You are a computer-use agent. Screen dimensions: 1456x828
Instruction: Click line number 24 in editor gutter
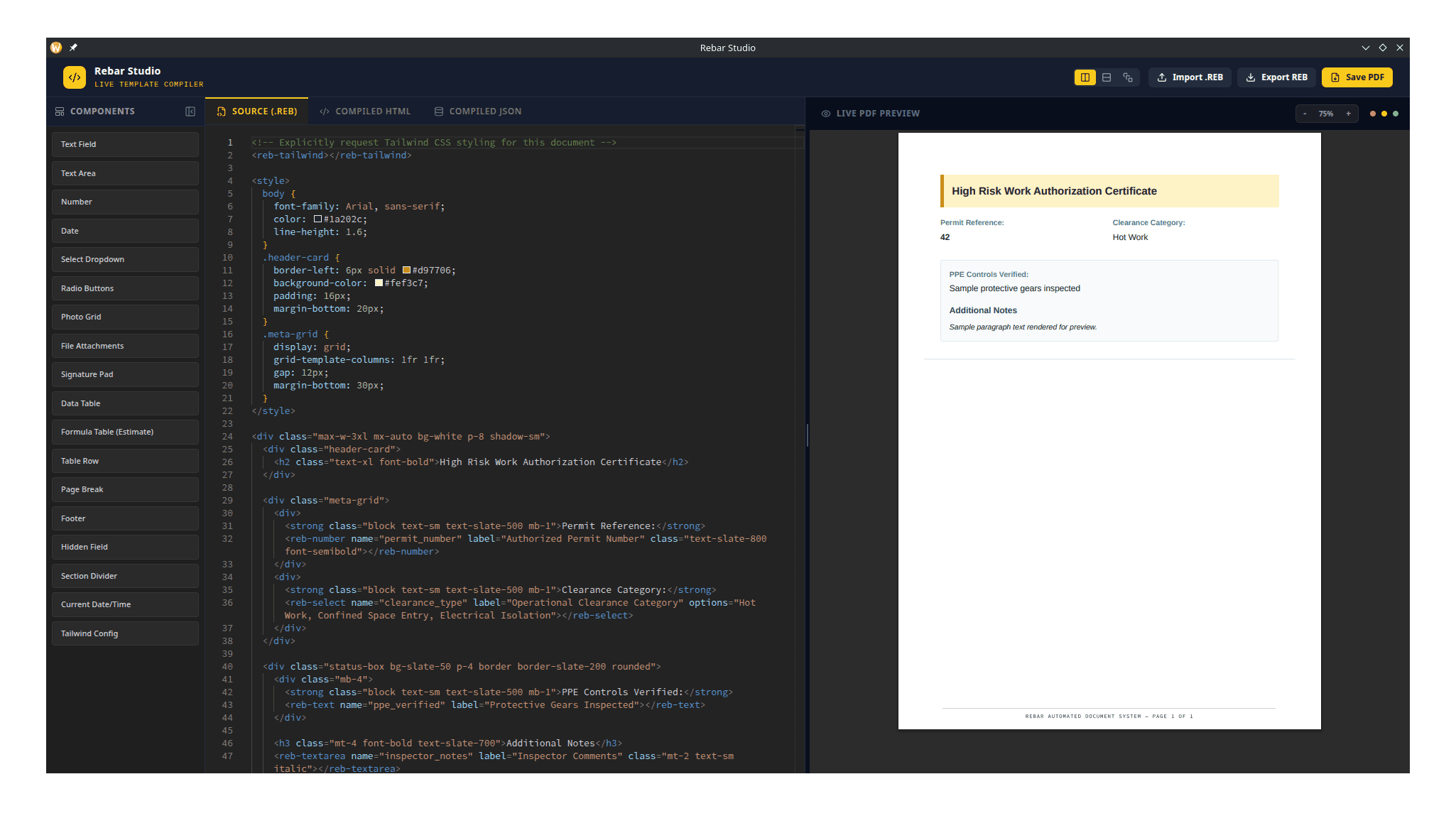pos(227,437)
